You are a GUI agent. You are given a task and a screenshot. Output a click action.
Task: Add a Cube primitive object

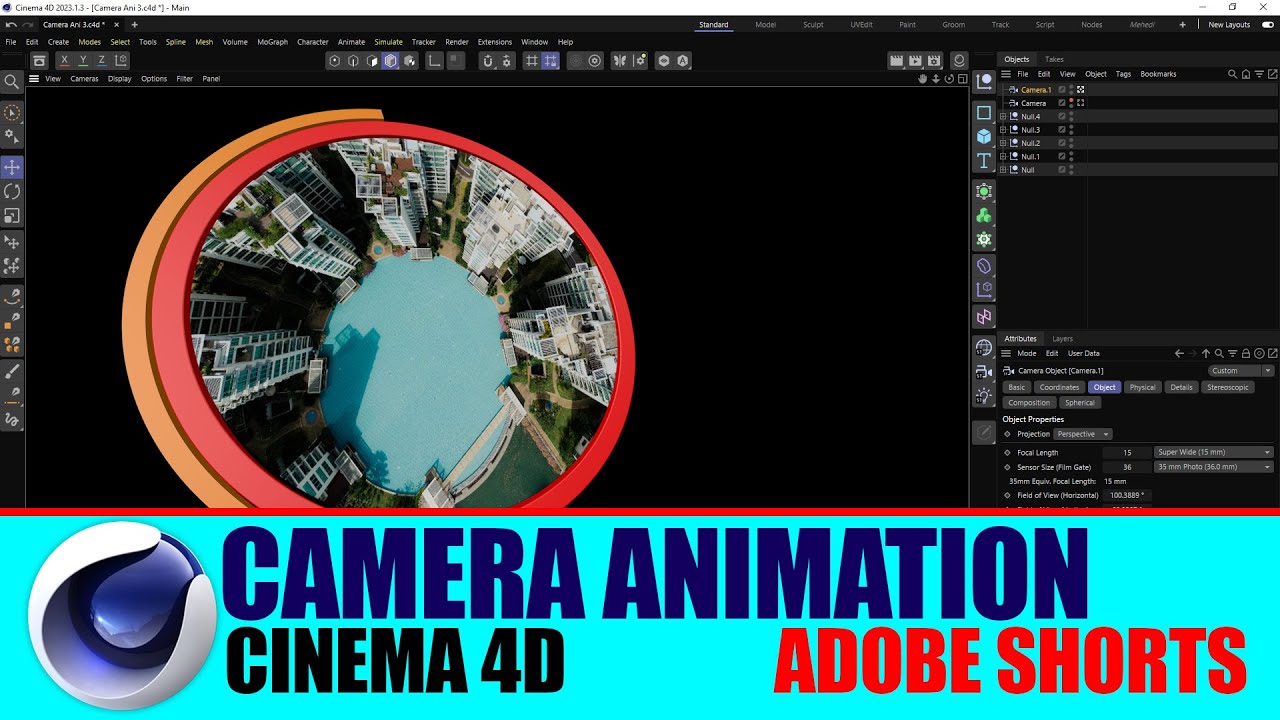pyautogui.click(x=984, y=136)
